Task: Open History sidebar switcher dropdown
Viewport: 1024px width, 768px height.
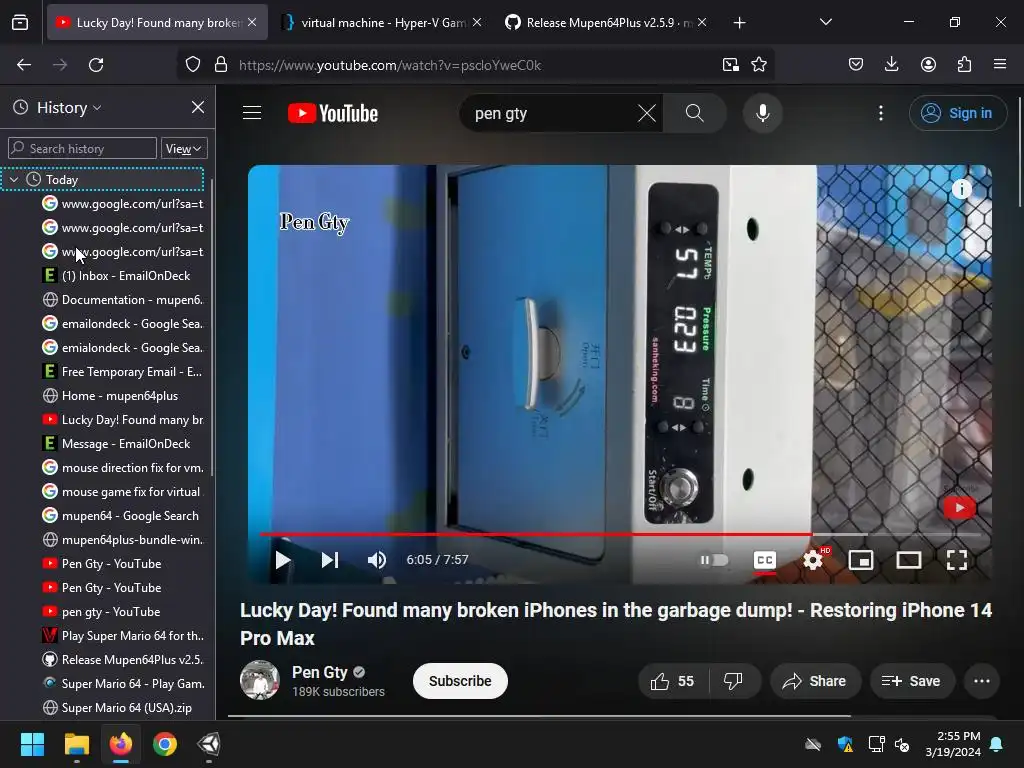Action: pos(69,108)
